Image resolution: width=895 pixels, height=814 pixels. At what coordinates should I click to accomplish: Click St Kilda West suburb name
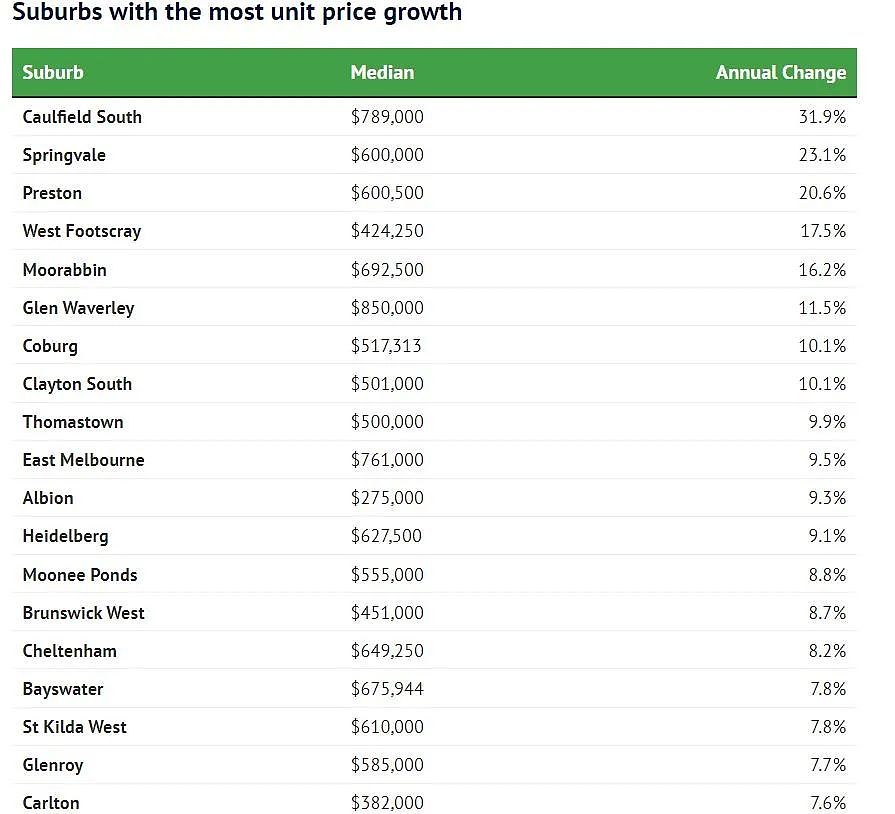pyautogui.click(x=74, y=727)
